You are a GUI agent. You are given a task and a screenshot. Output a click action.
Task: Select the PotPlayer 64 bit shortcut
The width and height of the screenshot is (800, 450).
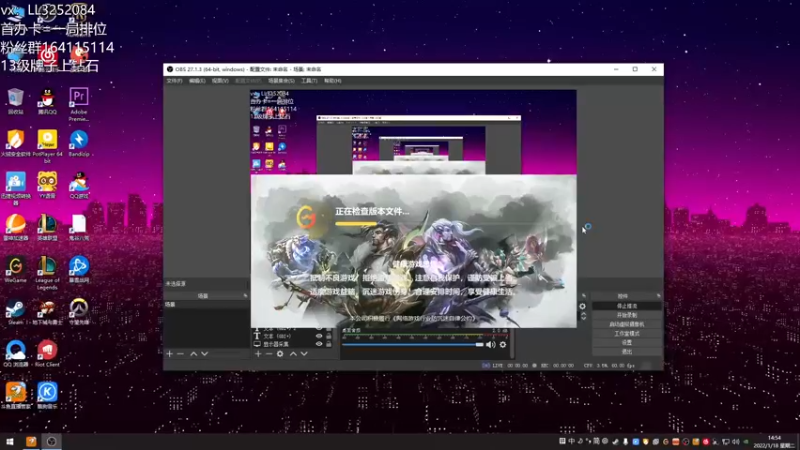click(x=47, y=145)
